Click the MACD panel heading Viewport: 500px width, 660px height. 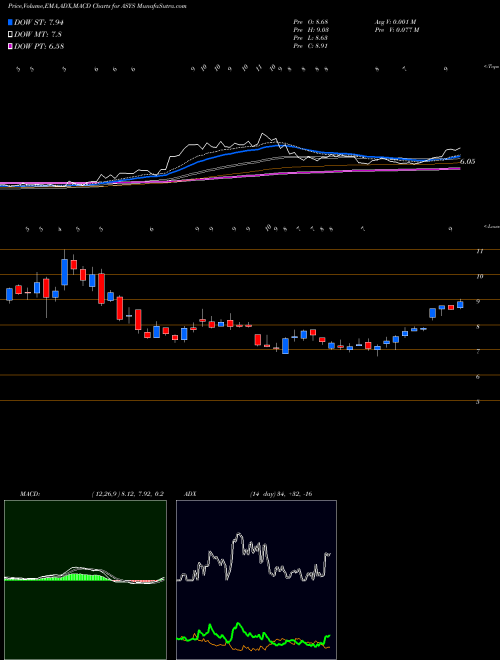tap(29, 494)
